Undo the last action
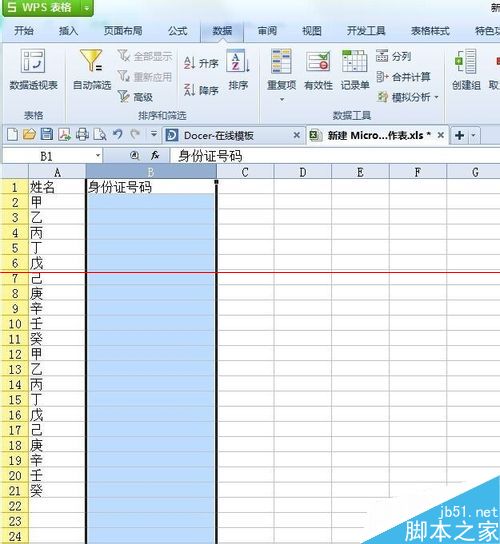Viewport: 500px width, 544px height. (118, 135)
